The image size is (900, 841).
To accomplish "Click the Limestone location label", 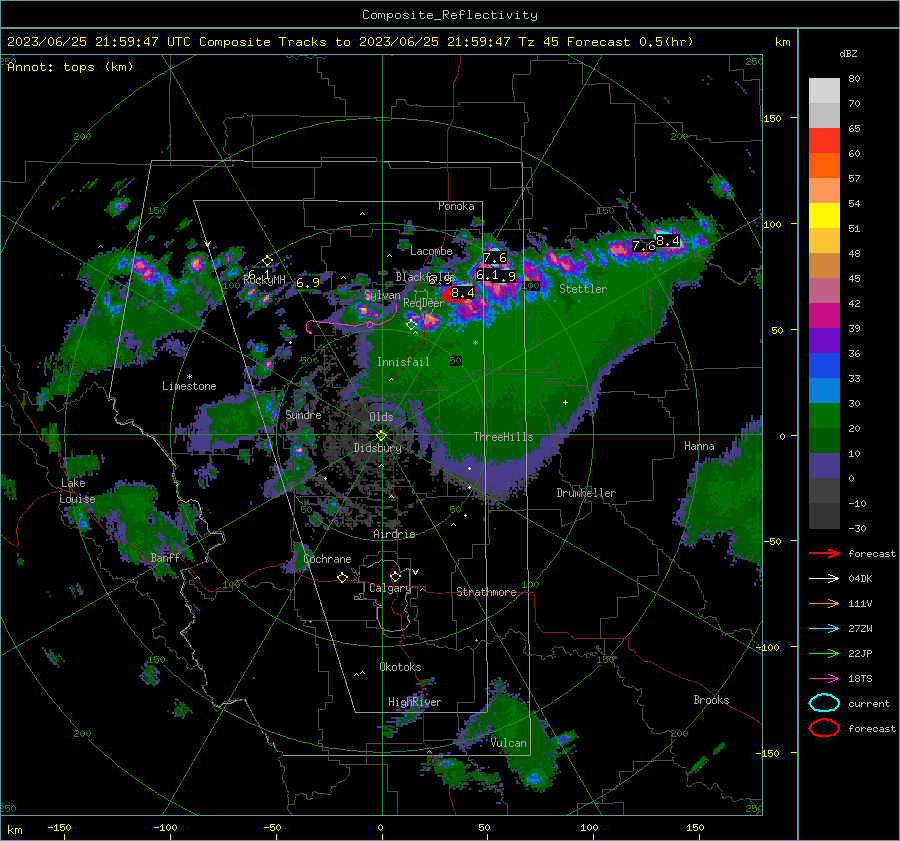I will 189,386.
